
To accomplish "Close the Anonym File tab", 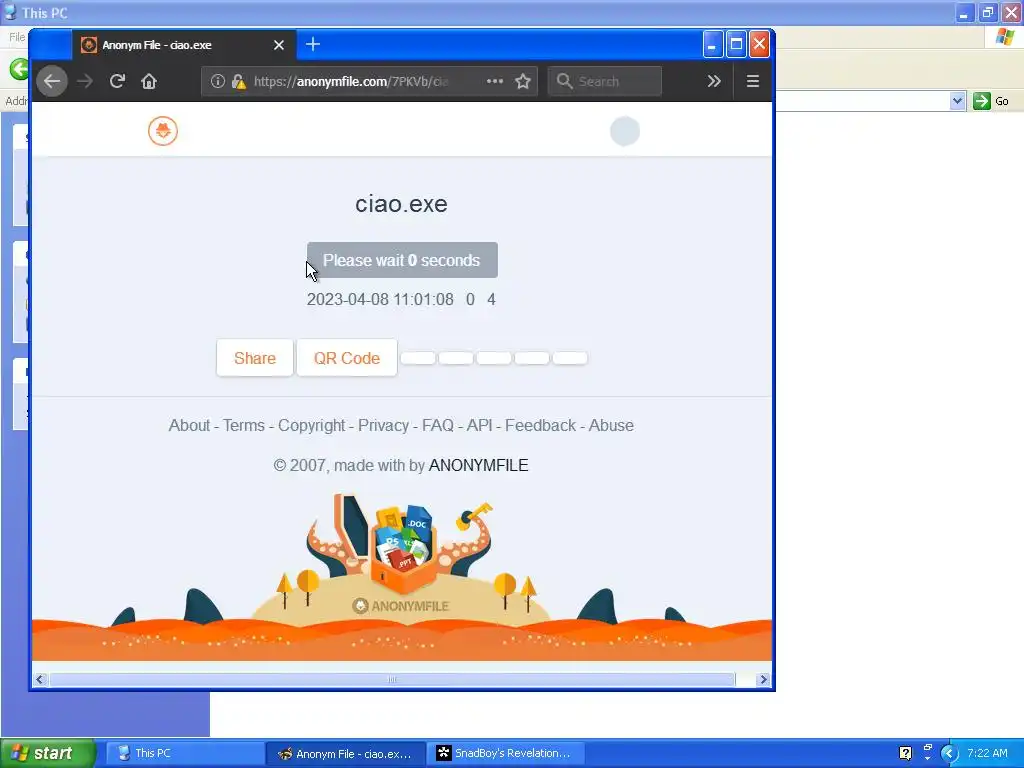I will (279, 45).
